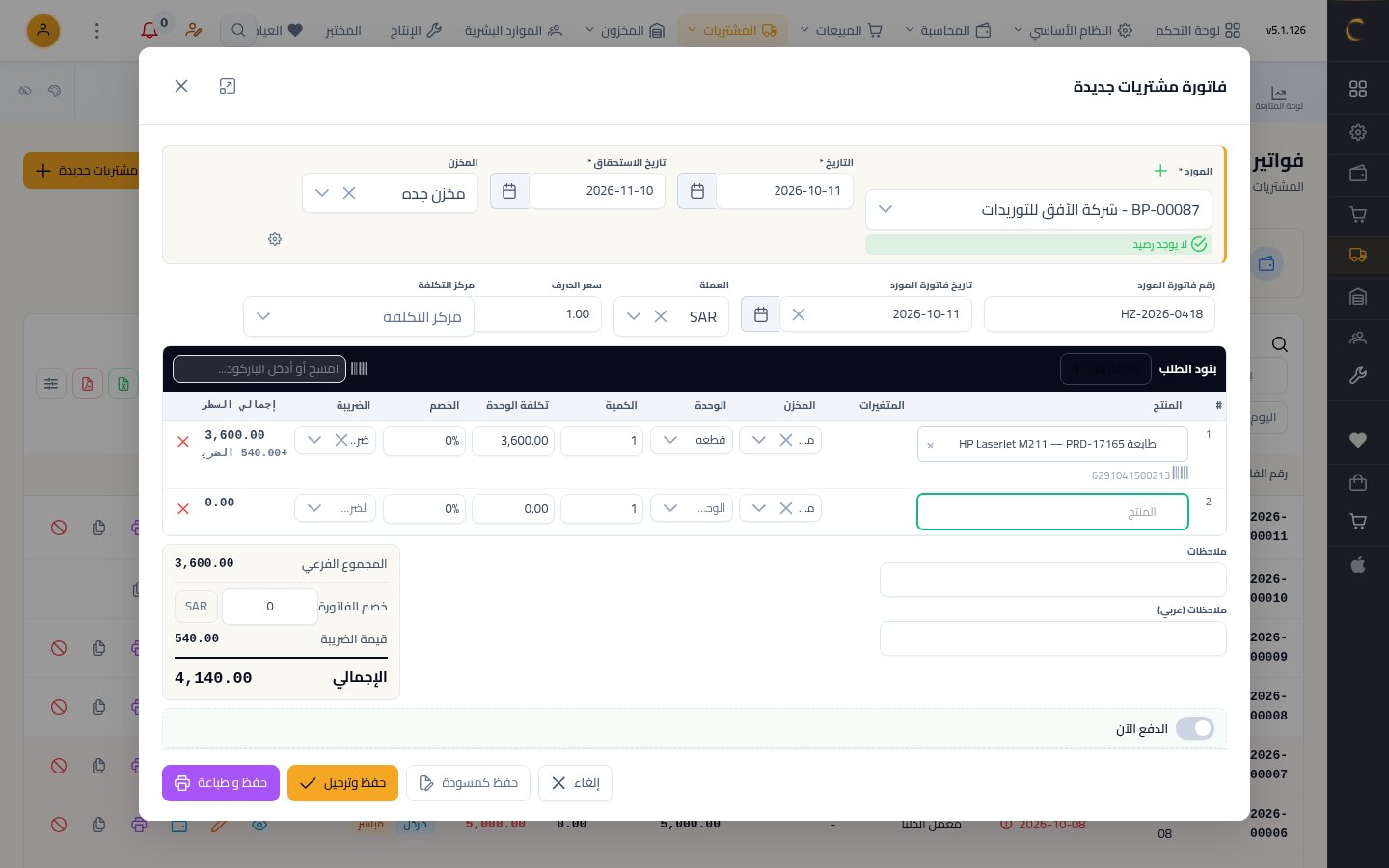This screenshot has height=868, width=1389.
Task: Open the المخزون menu in the background top bar
Action: coord(626,31)
